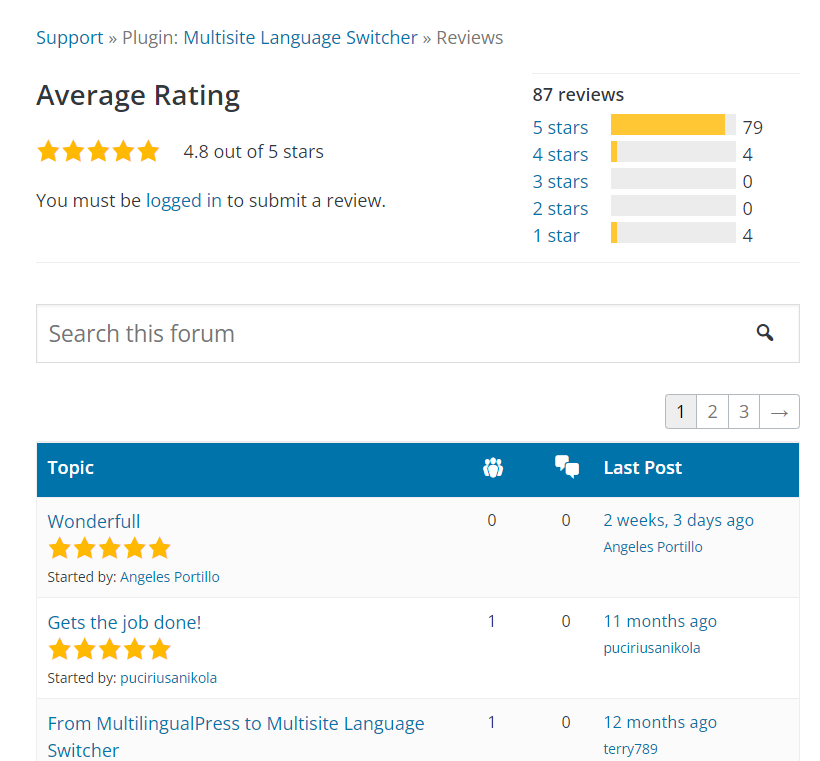Filter reviews by 4 stars
This screenshot has height=761, width=820.
560,155
